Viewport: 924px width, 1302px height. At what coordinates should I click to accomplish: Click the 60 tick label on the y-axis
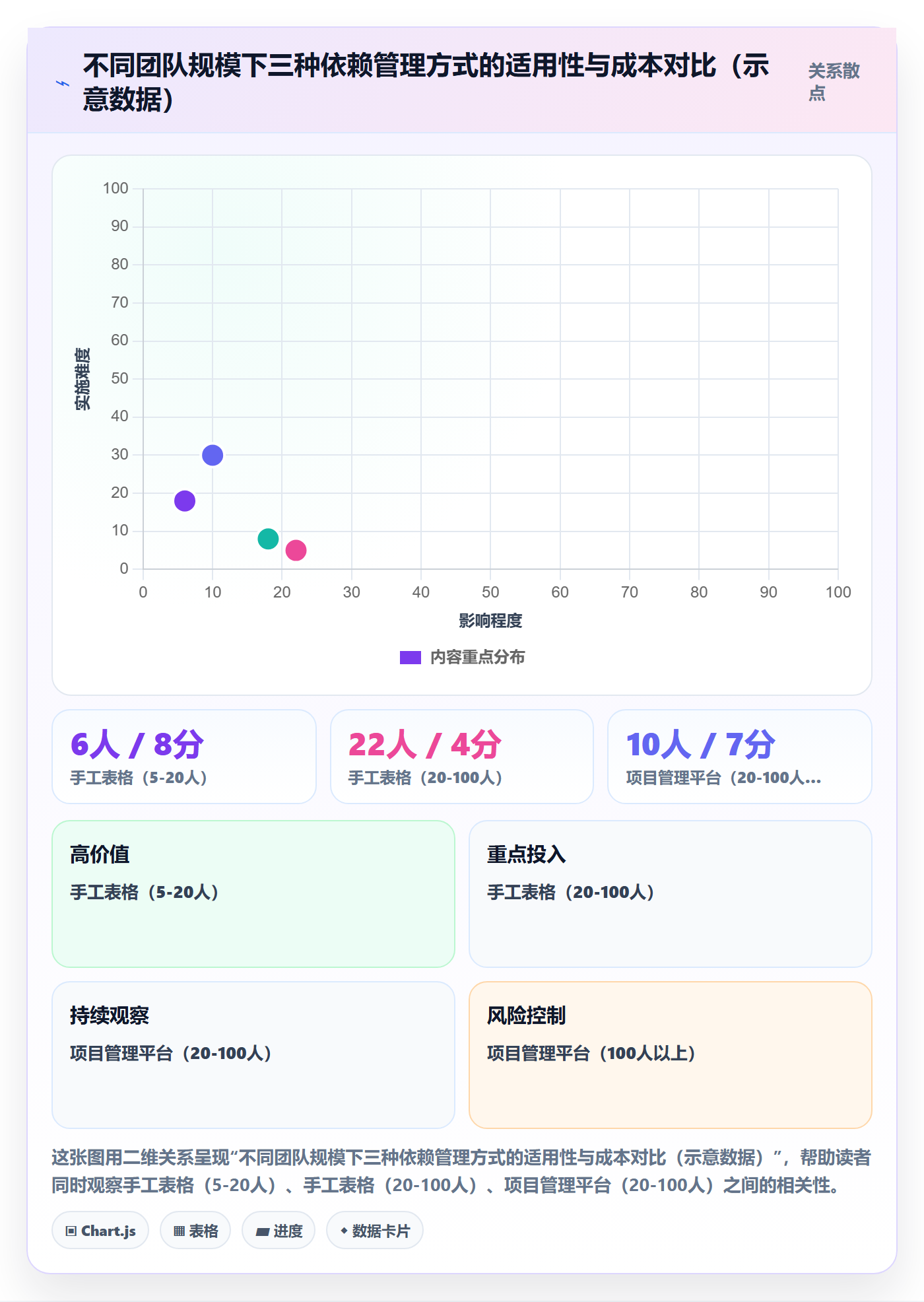tap(119, 341)
